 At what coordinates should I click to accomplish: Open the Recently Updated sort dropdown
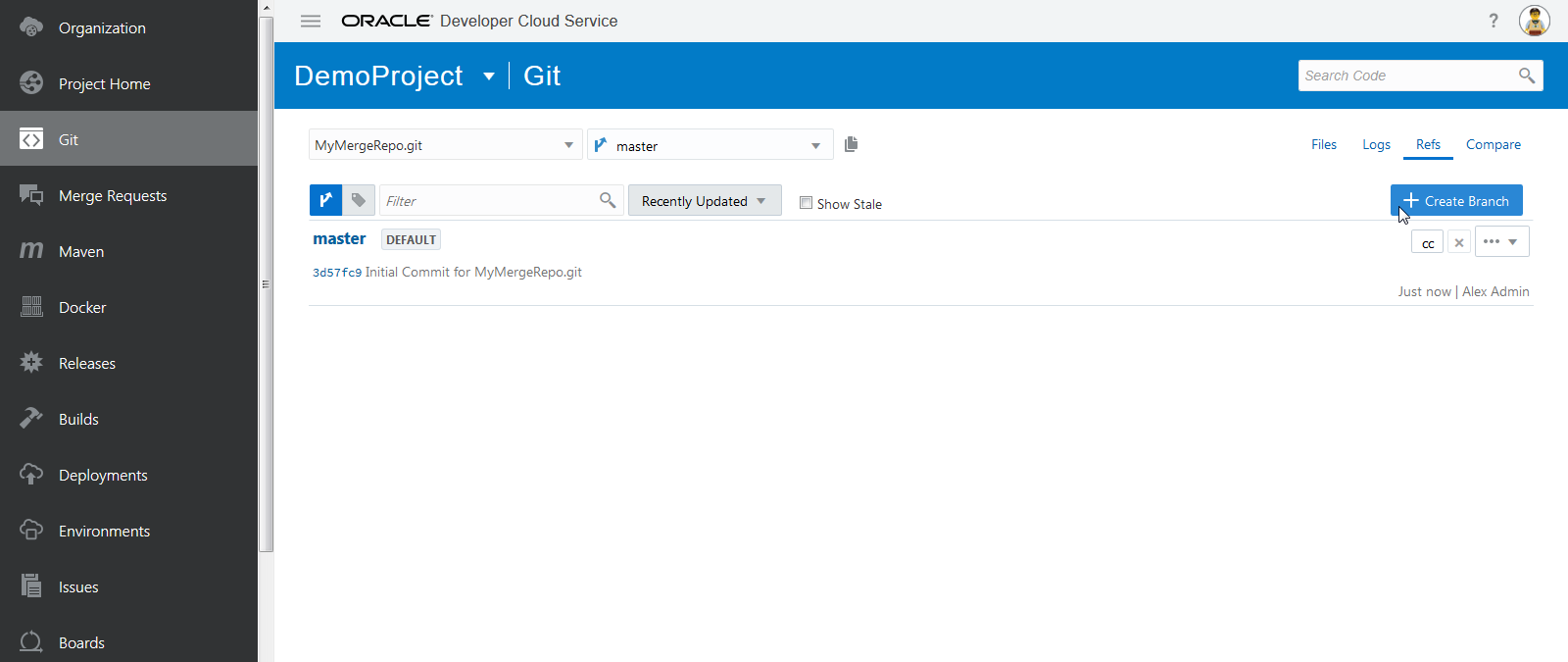click(705, 200)
